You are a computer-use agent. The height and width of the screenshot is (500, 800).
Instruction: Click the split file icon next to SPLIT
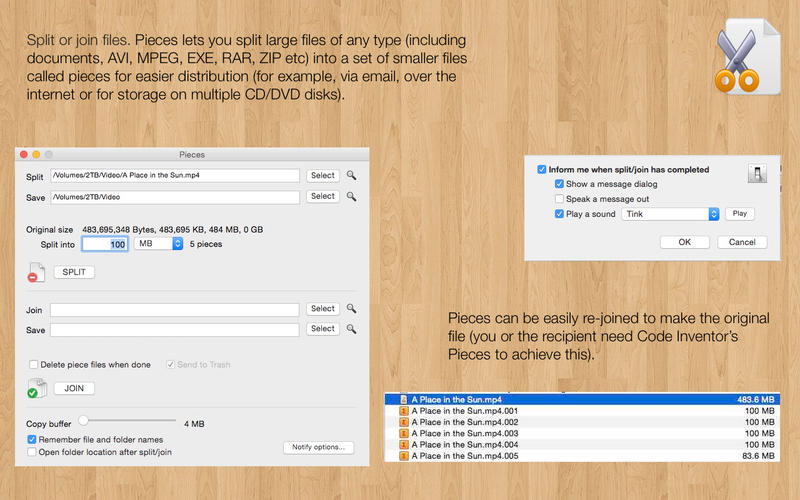click(x=36, y=271)
